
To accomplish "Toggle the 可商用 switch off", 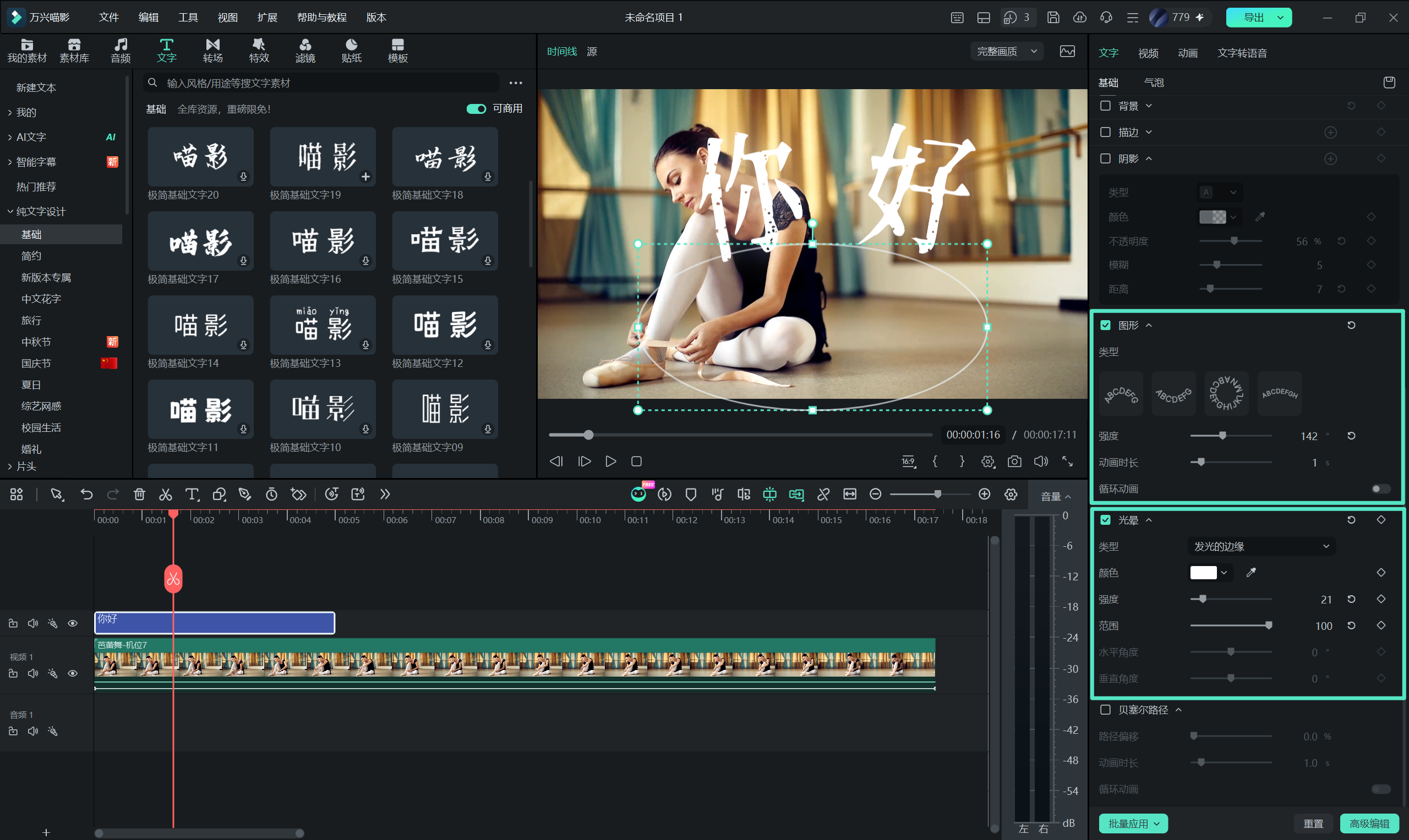I will click(x=476, y=109).
